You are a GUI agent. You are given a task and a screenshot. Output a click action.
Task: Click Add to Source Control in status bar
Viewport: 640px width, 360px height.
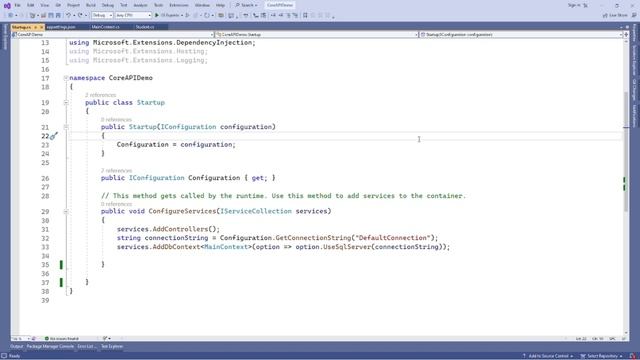pyautogui.click(x=548, y=356)
